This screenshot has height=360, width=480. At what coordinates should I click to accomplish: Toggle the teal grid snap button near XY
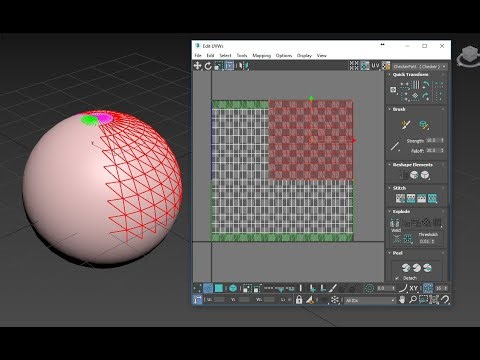coord(428,288)
